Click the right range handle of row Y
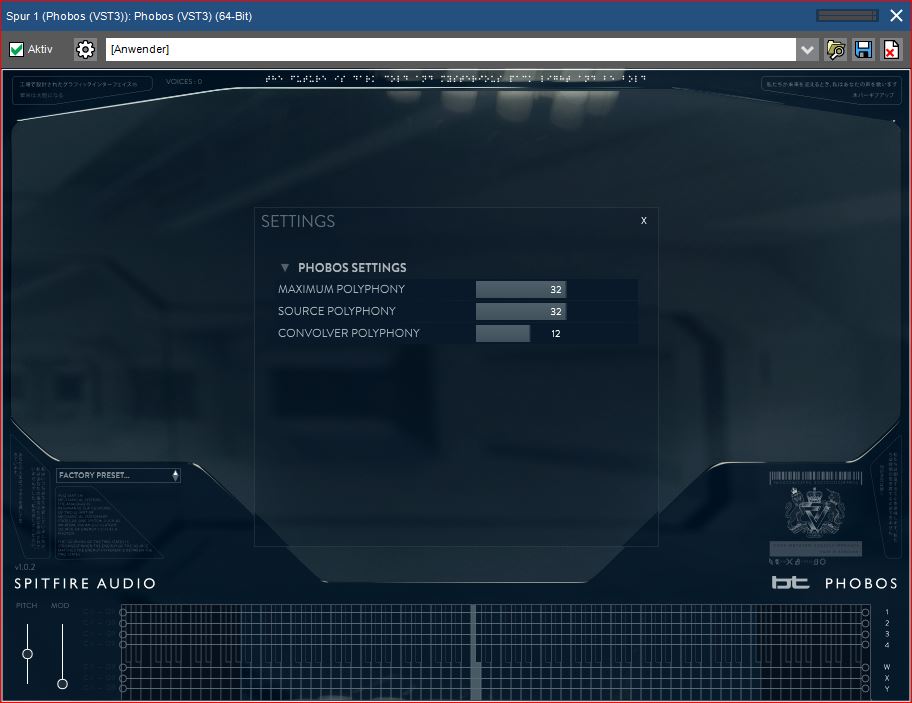This screenshot has height=703, width=912. pyautogui.click(x=865, y=688)
